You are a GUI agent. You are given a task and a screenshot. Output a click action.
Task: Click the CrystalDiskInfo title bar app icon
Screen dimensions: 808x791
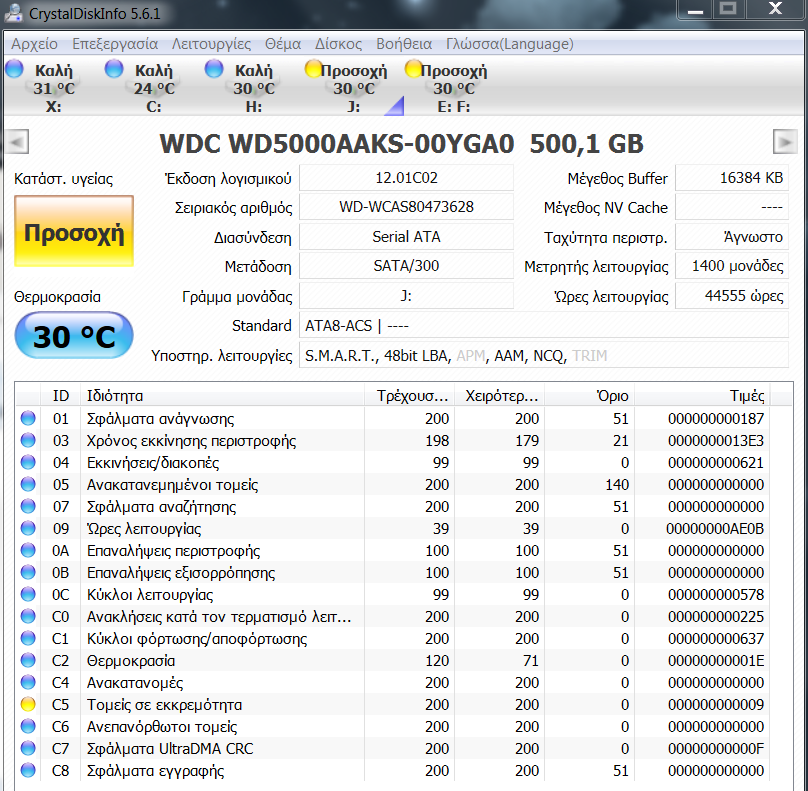click(13, 12)
